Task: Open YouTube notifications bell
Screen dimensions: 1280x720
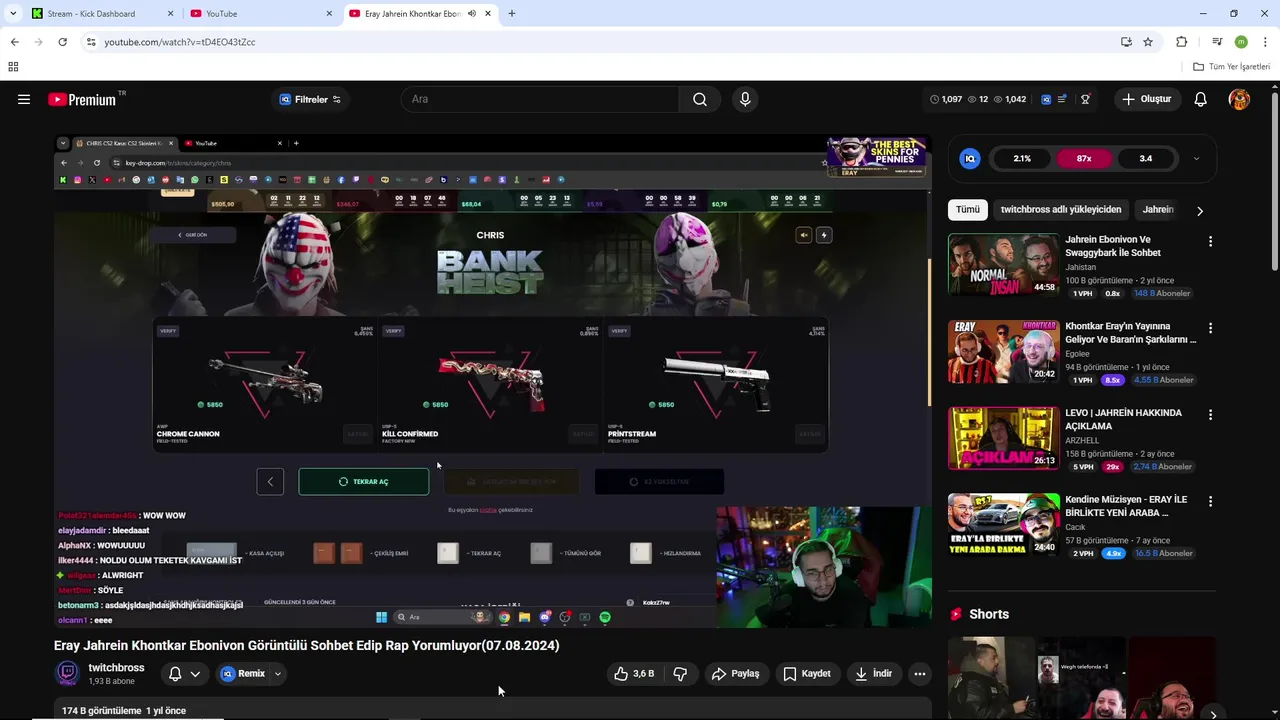Action: point(1200,99)
